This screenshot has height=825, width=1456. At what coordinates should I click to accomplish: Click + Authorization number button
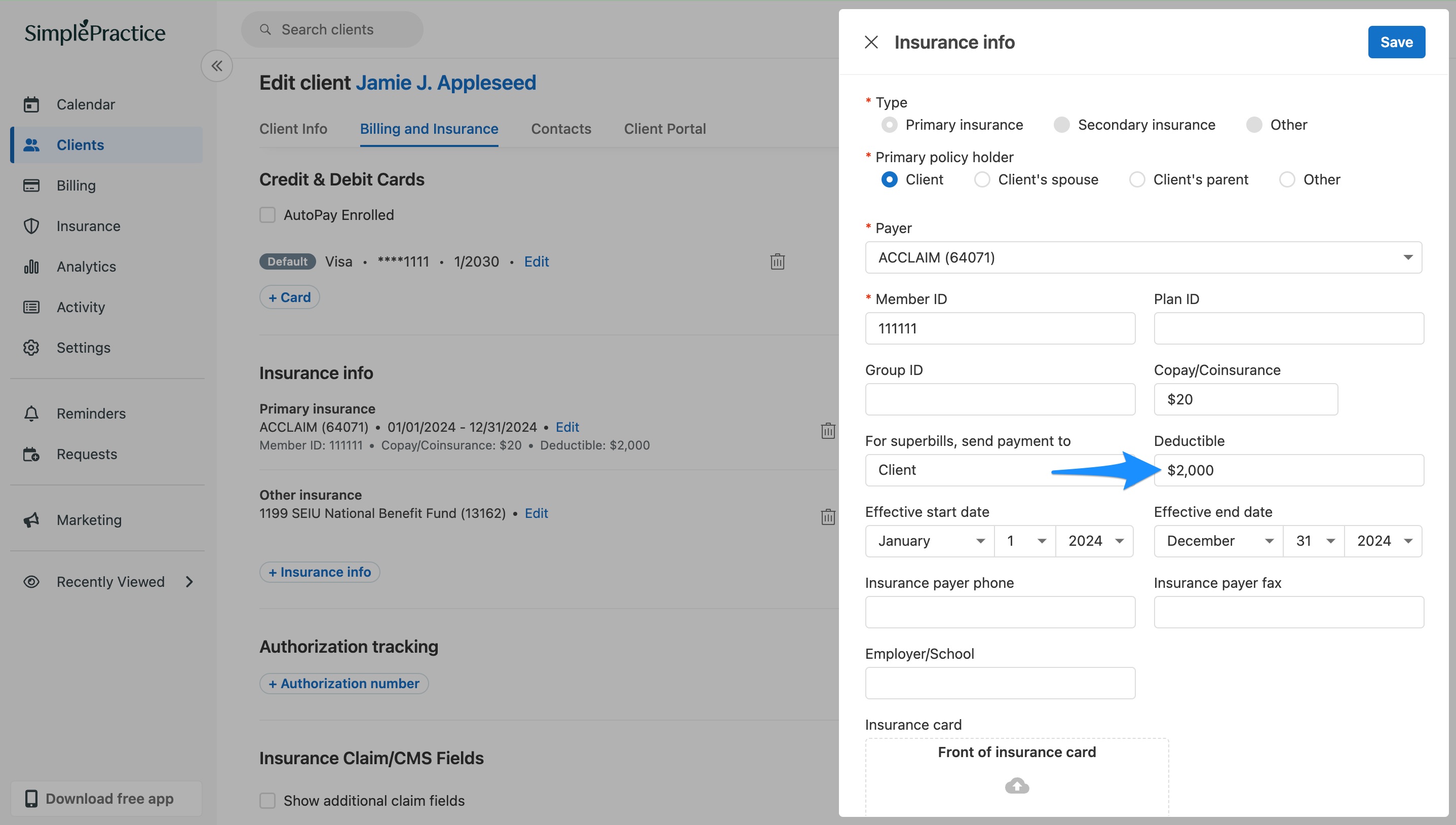[344, 683]
